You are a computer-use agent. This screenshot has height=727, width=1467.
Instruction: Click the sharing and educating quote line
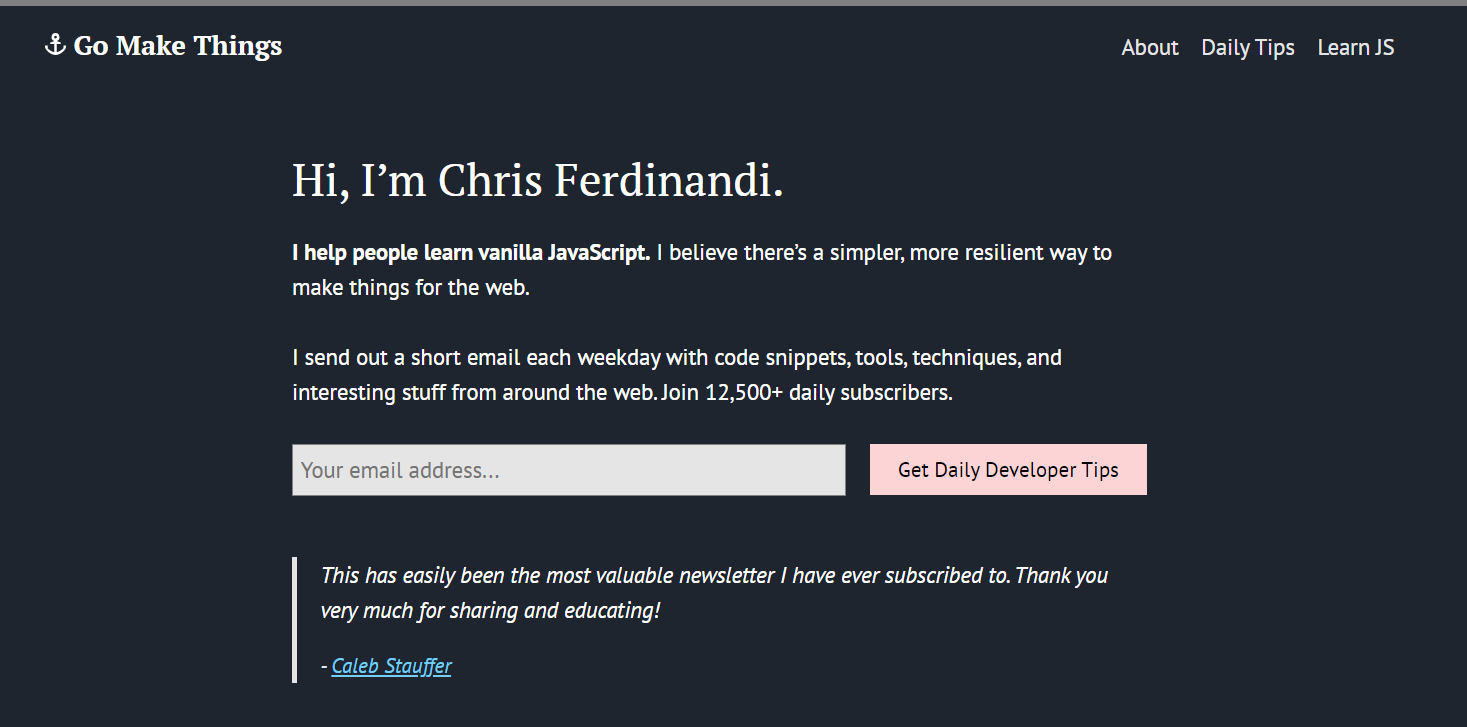[x=491, y=610]
